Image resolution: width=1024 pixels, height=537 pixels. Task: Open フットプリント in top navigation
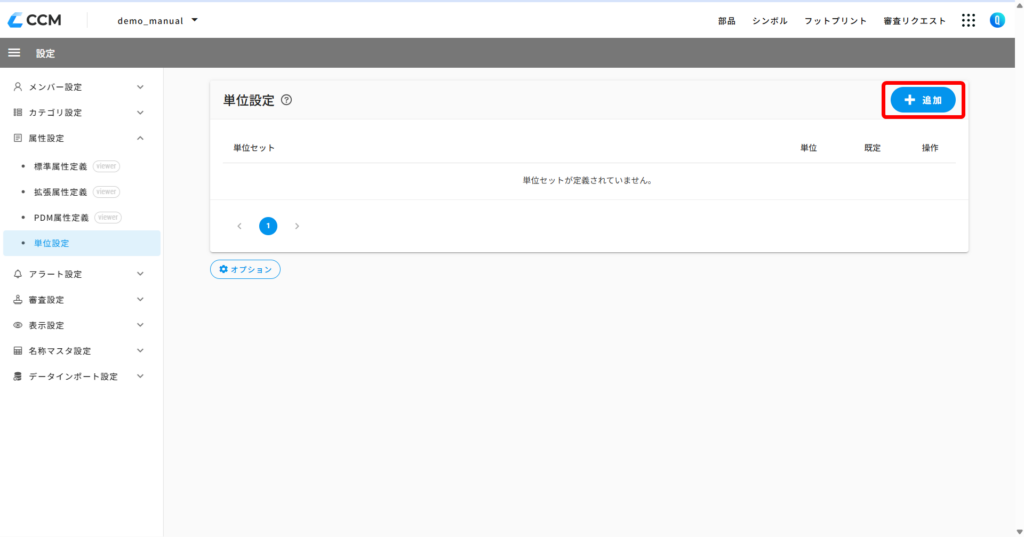click(x=835, y=21)
